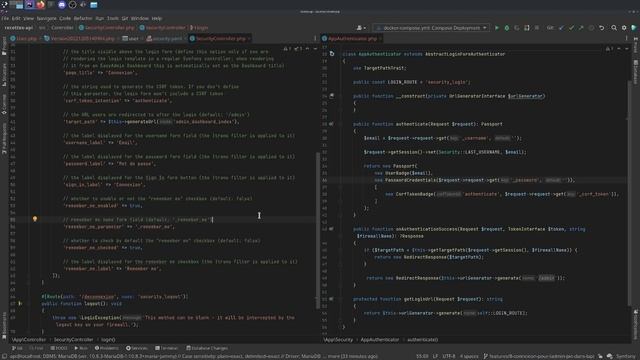Screen dimensions: 640x360
Task: Toggle the Terminal tool window button
Action: pyautogui.click(x=167, y=348)
